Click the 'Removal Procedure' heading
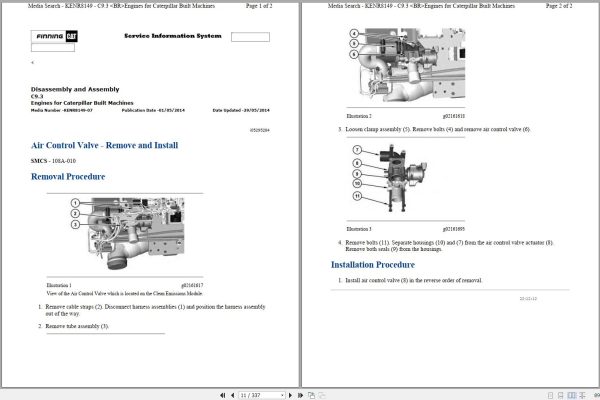This screenshot has width=600, height=400. (x=68, y=176)
